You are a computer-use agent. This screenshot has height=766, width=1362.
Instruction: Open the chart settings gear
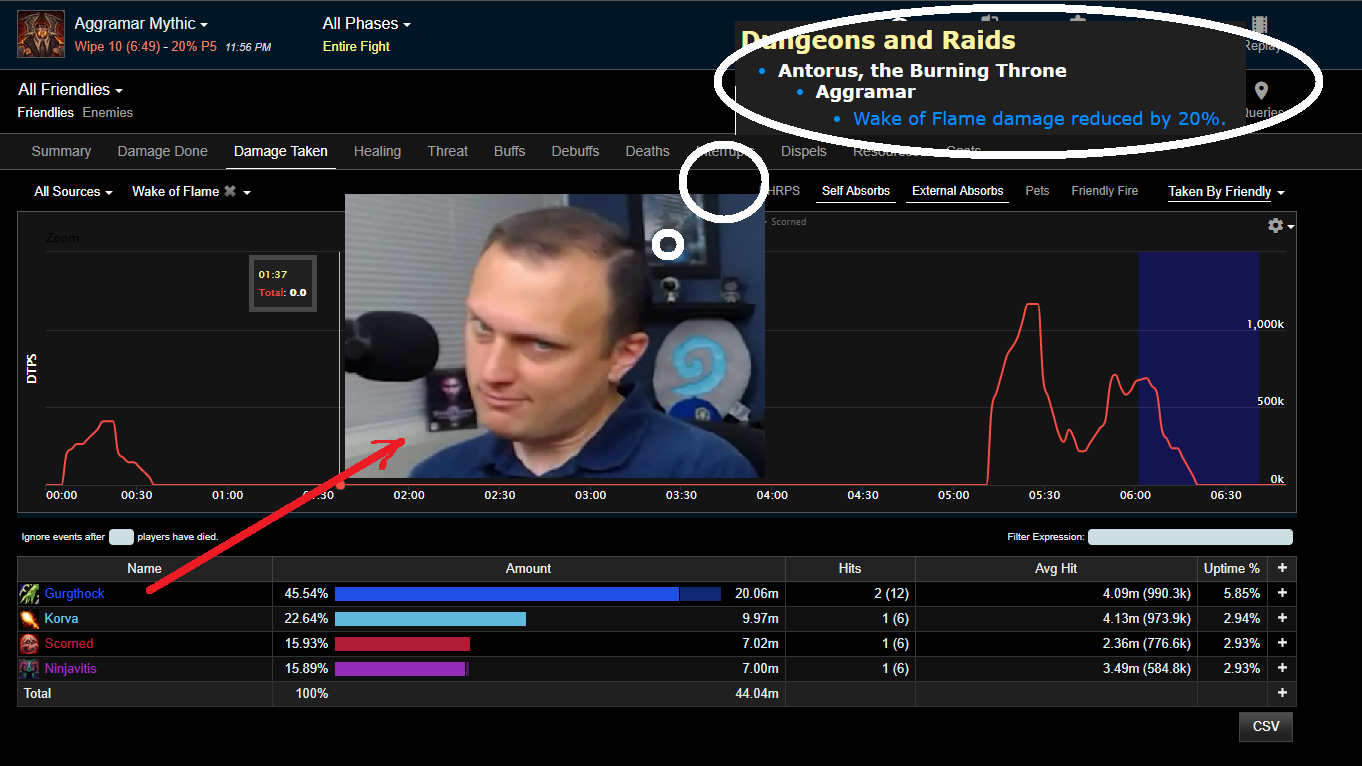click(x=1275, y=226)
